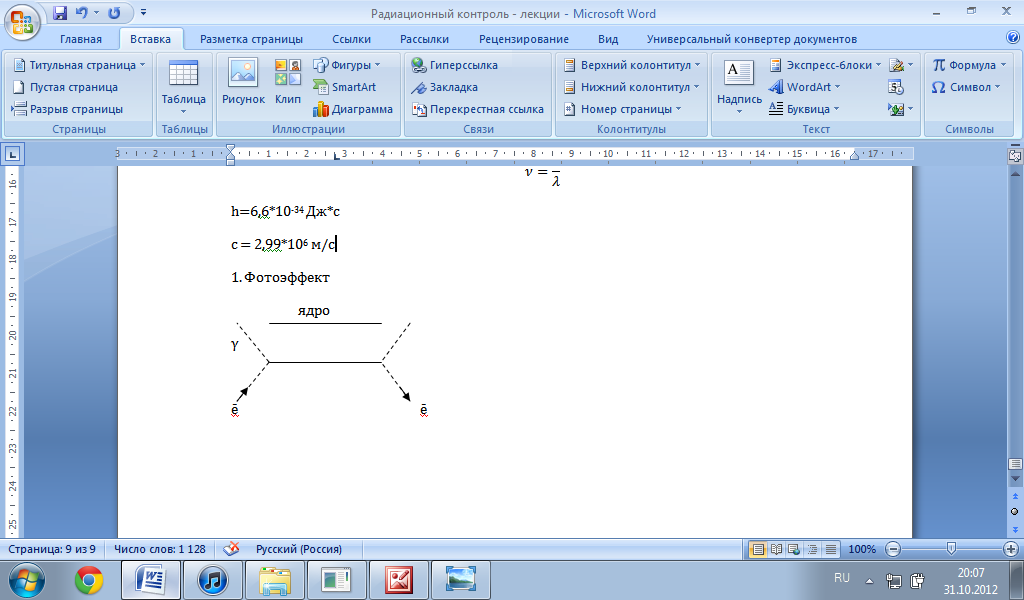Click Next Page double arrow

pos(1015,528)
